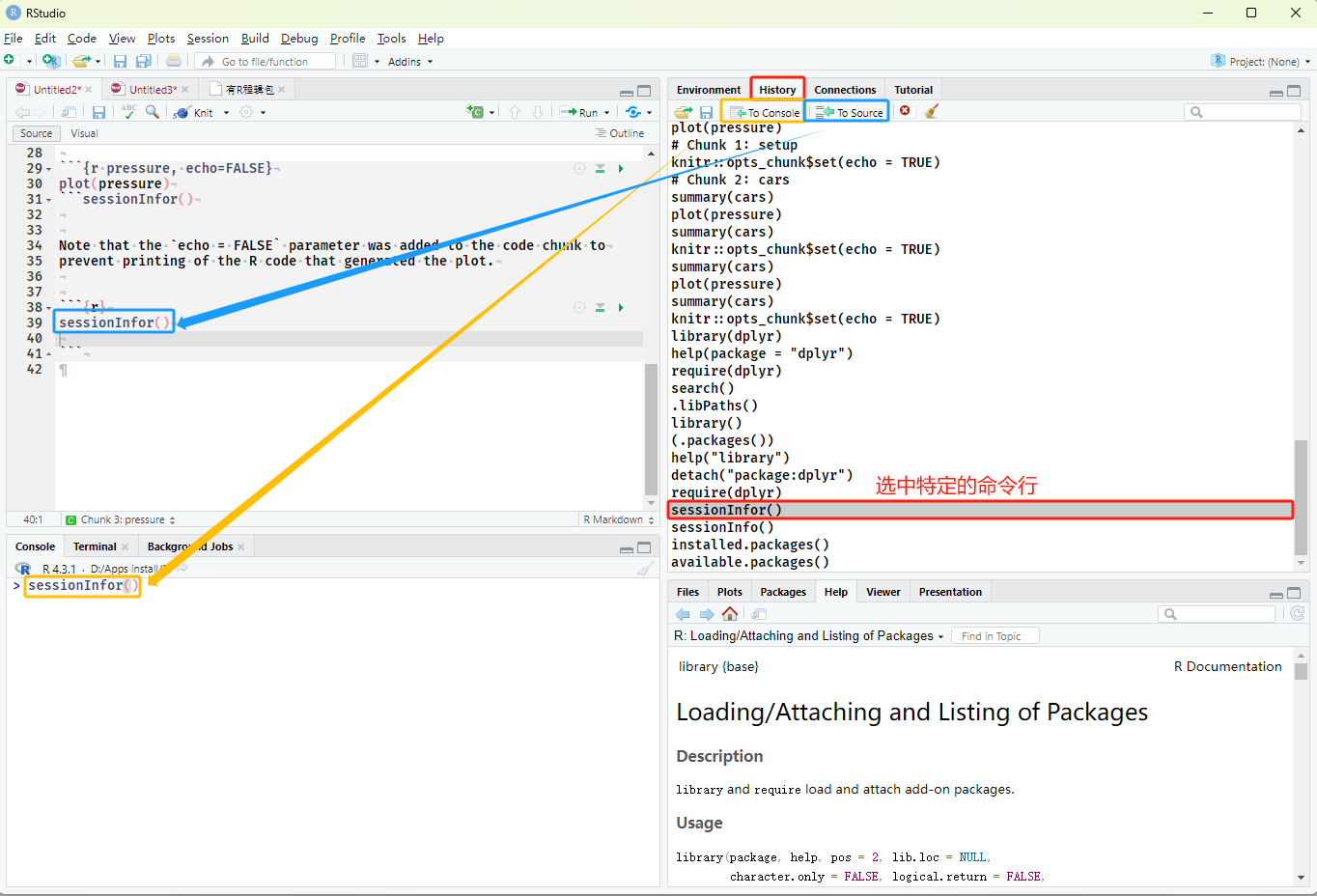Click the Publish icon in the editor toolbar

(x=633, y=112)
